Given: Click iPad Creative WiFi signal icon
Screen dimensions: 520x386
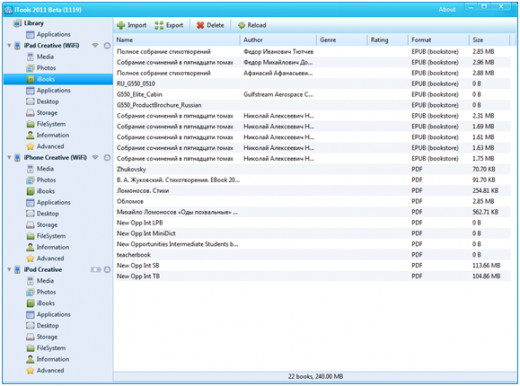Looking at the screenshot, I should (95, 45).
